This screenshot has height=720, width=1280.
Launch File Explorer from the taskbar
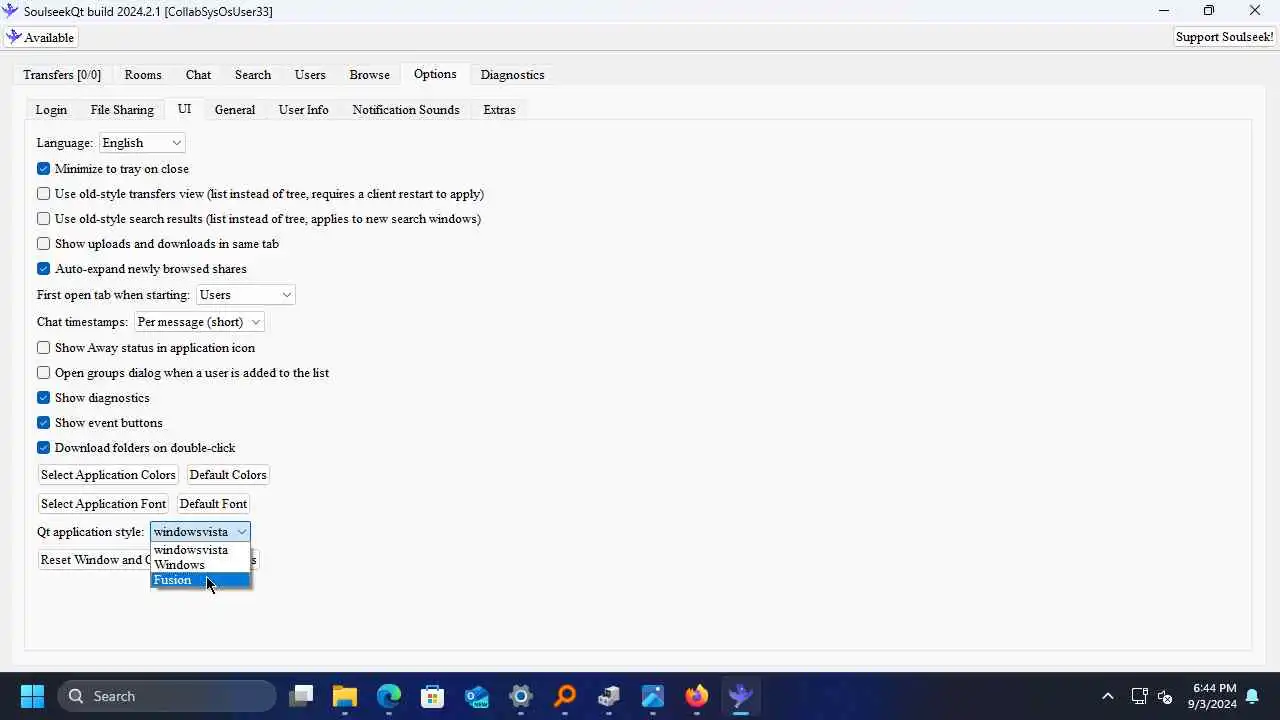pyautogui.click(x=345, y=696)
